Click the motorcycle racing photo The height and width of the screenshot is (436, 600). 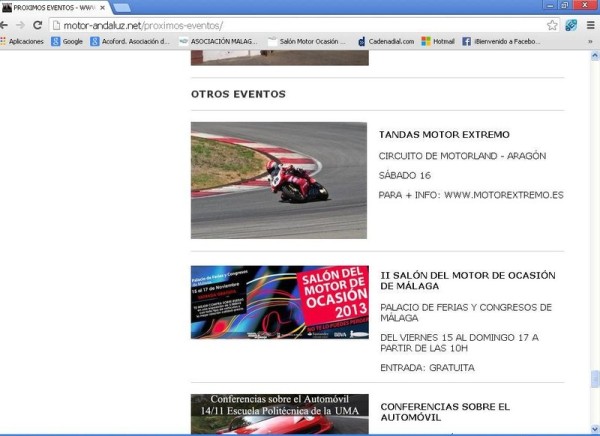click(x=278, y=180)
